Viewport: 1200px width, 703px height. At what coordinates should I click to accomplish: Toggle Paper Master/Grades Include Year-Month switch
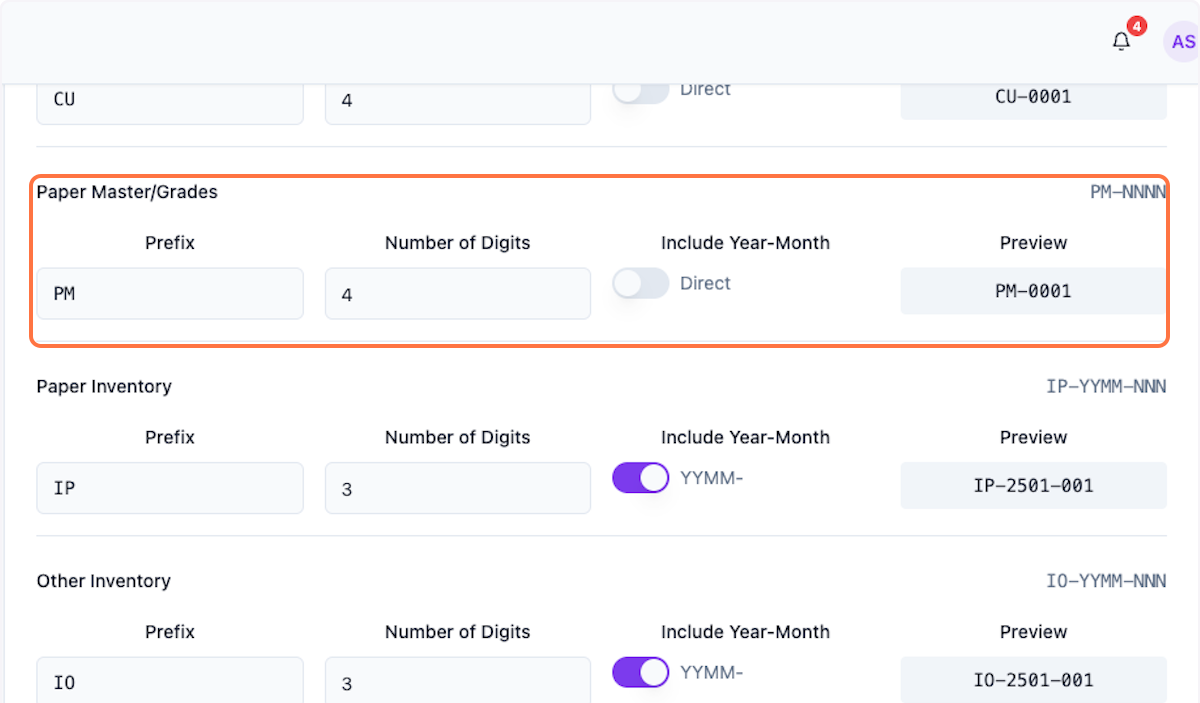coord(640,284)
